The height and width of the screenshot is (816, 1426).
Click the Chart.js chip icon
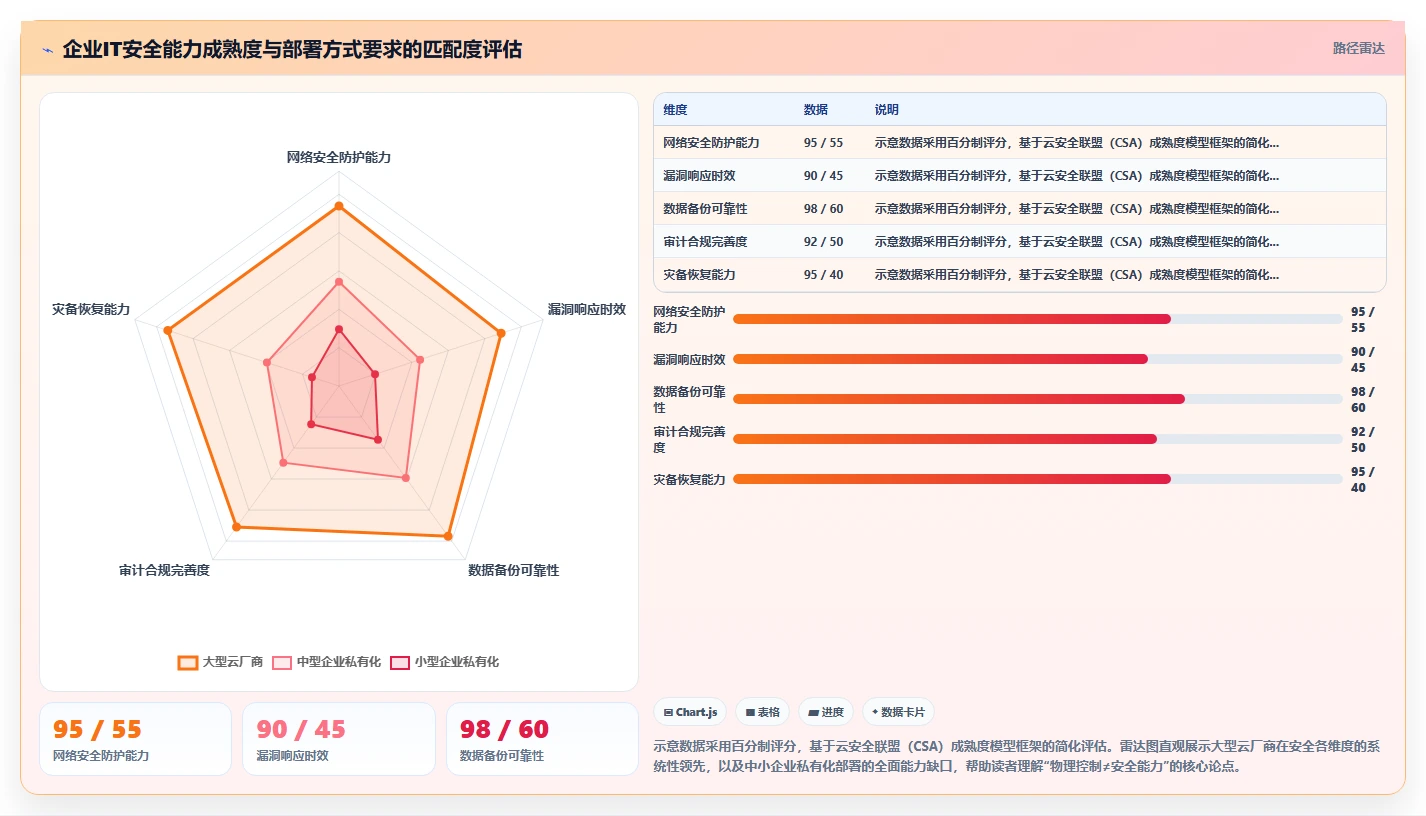(x=668, y=713)
